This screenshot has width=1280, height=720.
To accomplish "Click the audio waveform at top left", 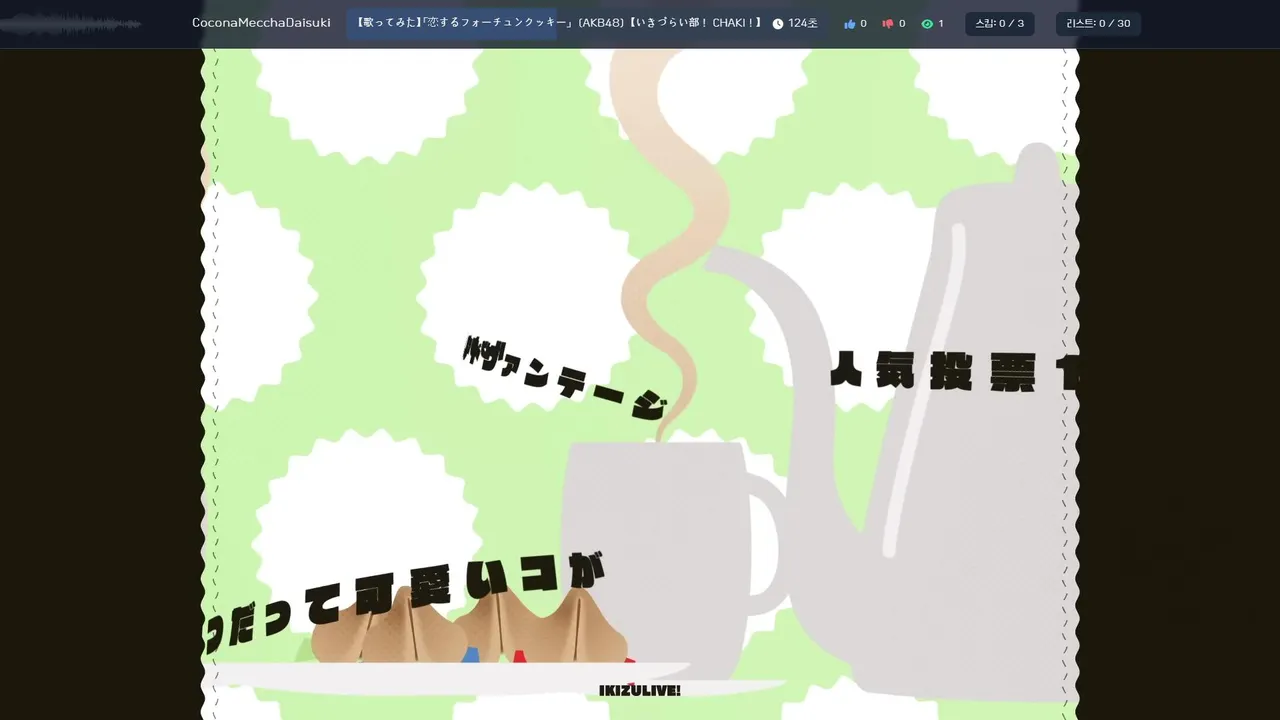I will [70, 24].
